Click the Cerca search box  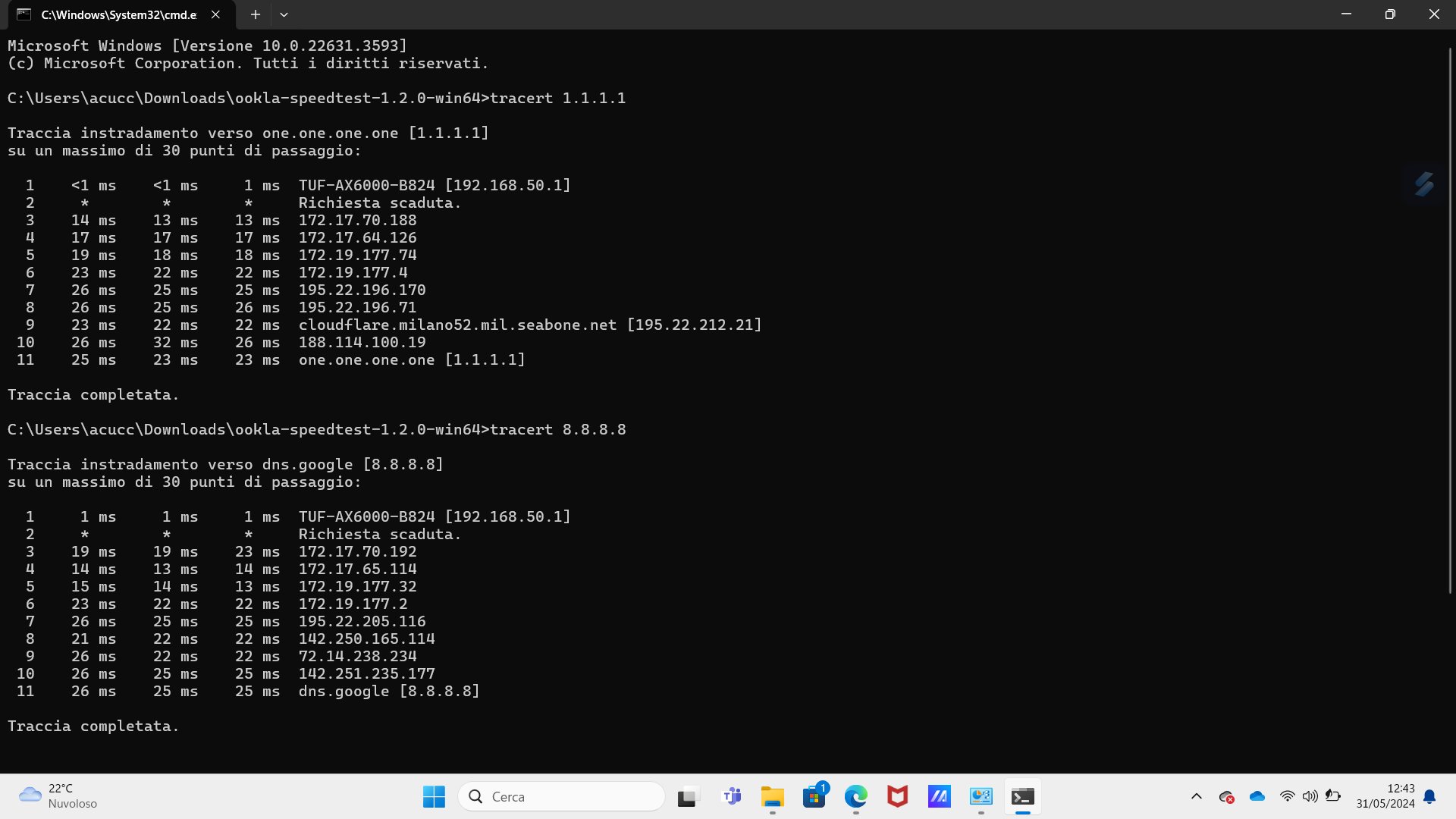(x=561, y=797)
